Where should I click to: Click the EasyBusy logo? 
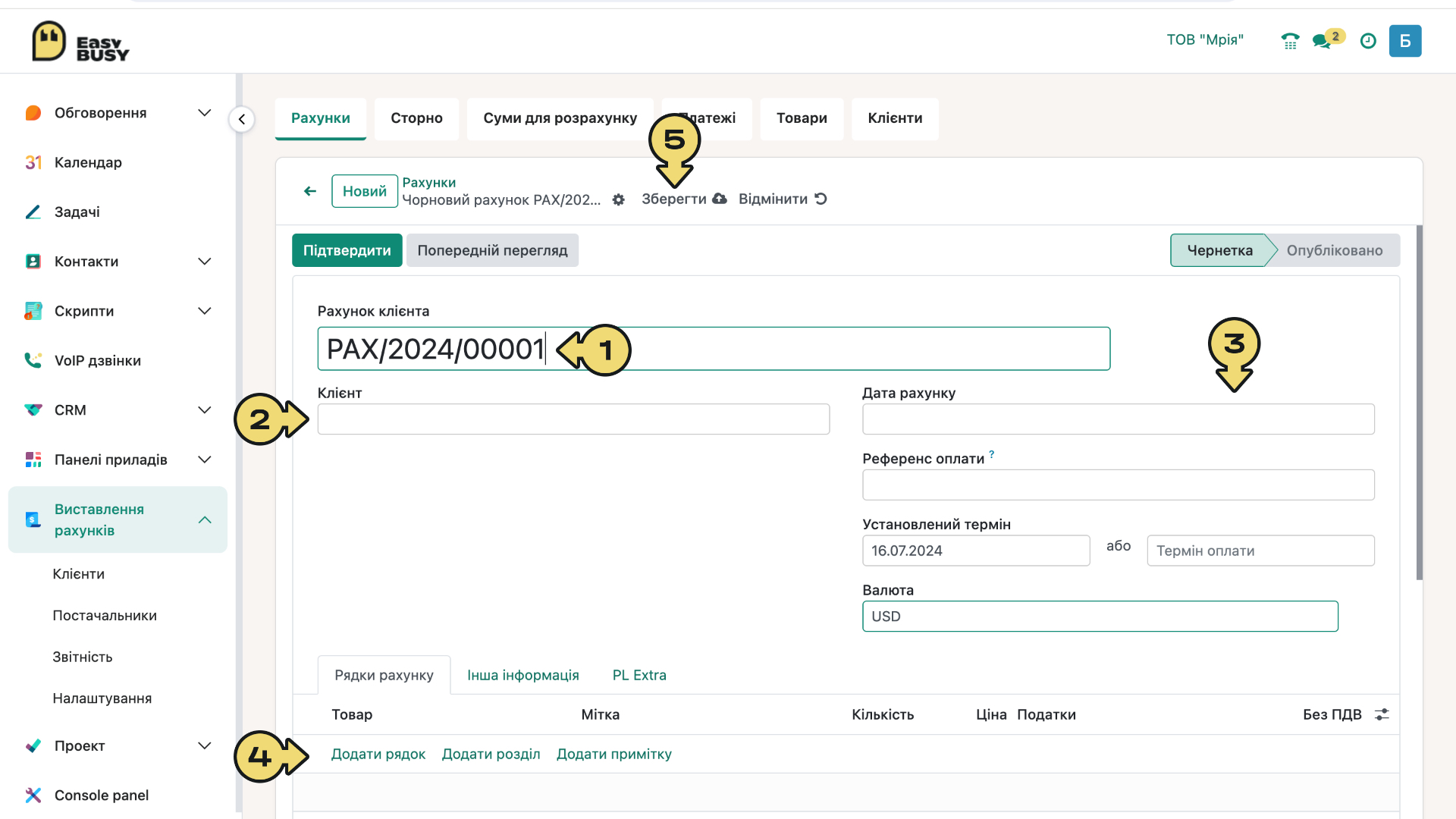[80, 42]
